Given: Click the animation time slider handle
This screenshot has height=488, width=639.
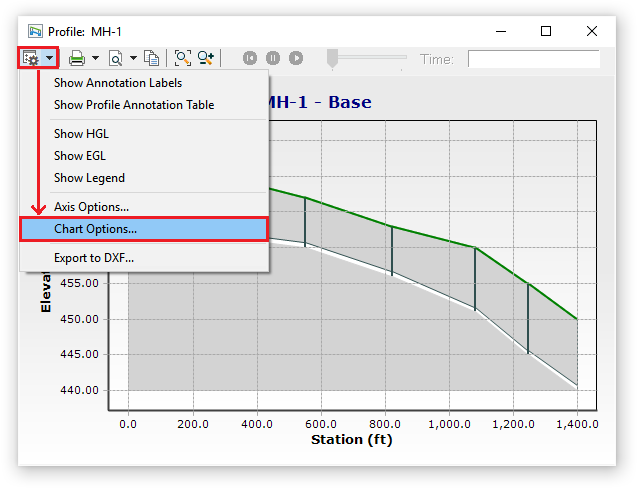Looking at the screenshot, I should (333, 59).
